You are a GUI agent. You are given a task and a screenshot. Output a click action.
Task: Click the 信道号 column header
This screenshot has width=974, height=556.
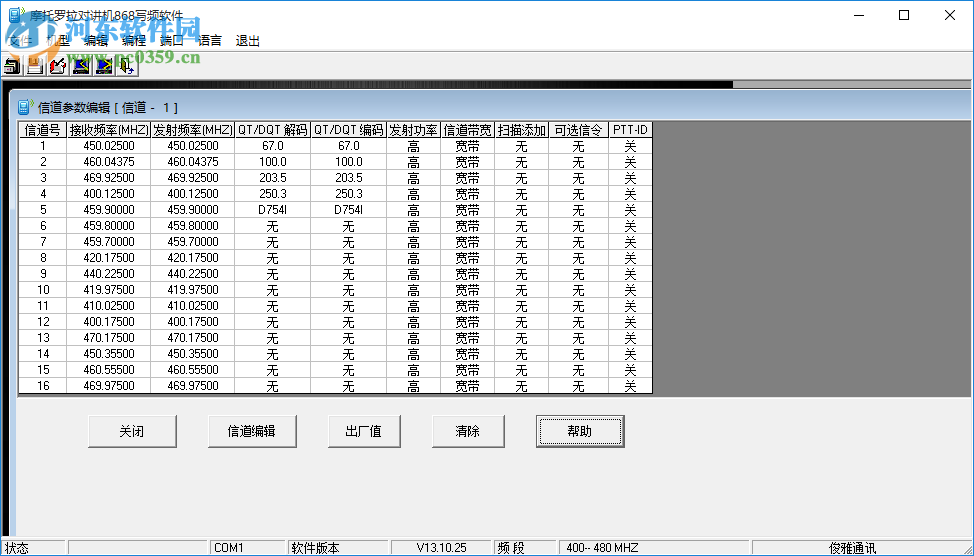[x=43, y=130]
